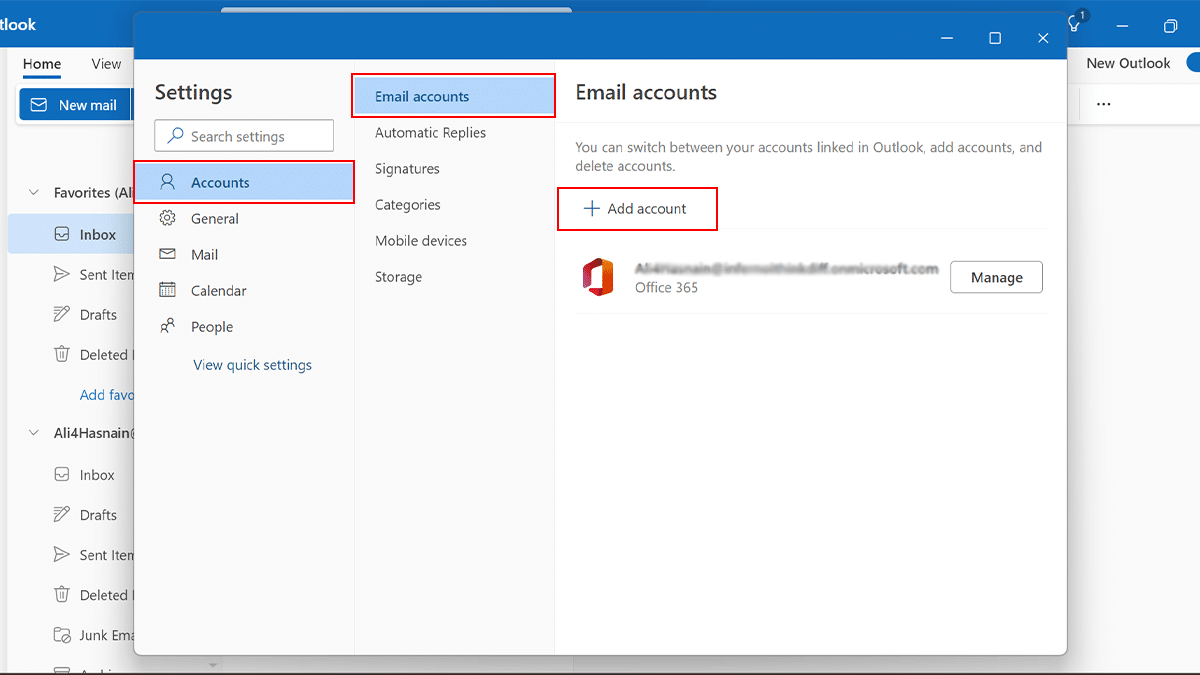1200x675 pixels.
Task: Click the Deleted Items trash icon under Favorites
Action: (62, 354)
